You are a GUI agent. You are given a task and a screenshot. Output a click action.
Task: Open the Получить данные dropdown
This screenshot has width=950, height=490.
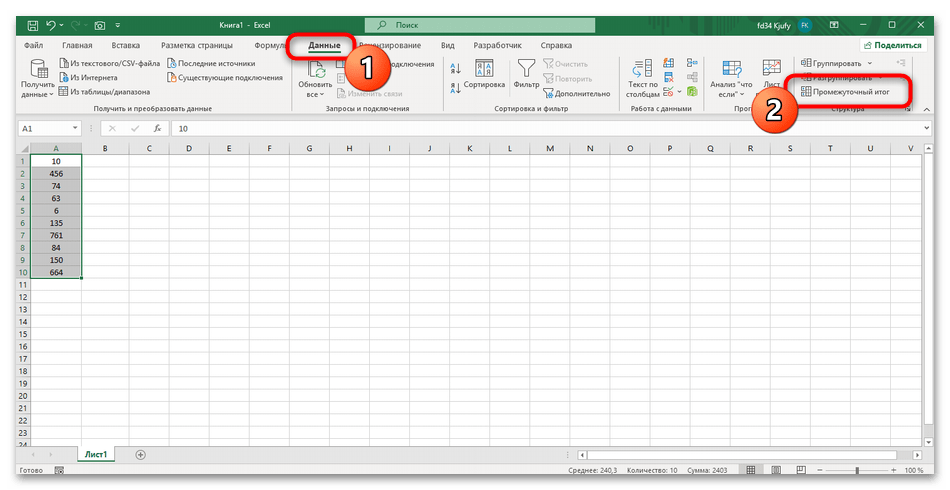pos(38,79)
